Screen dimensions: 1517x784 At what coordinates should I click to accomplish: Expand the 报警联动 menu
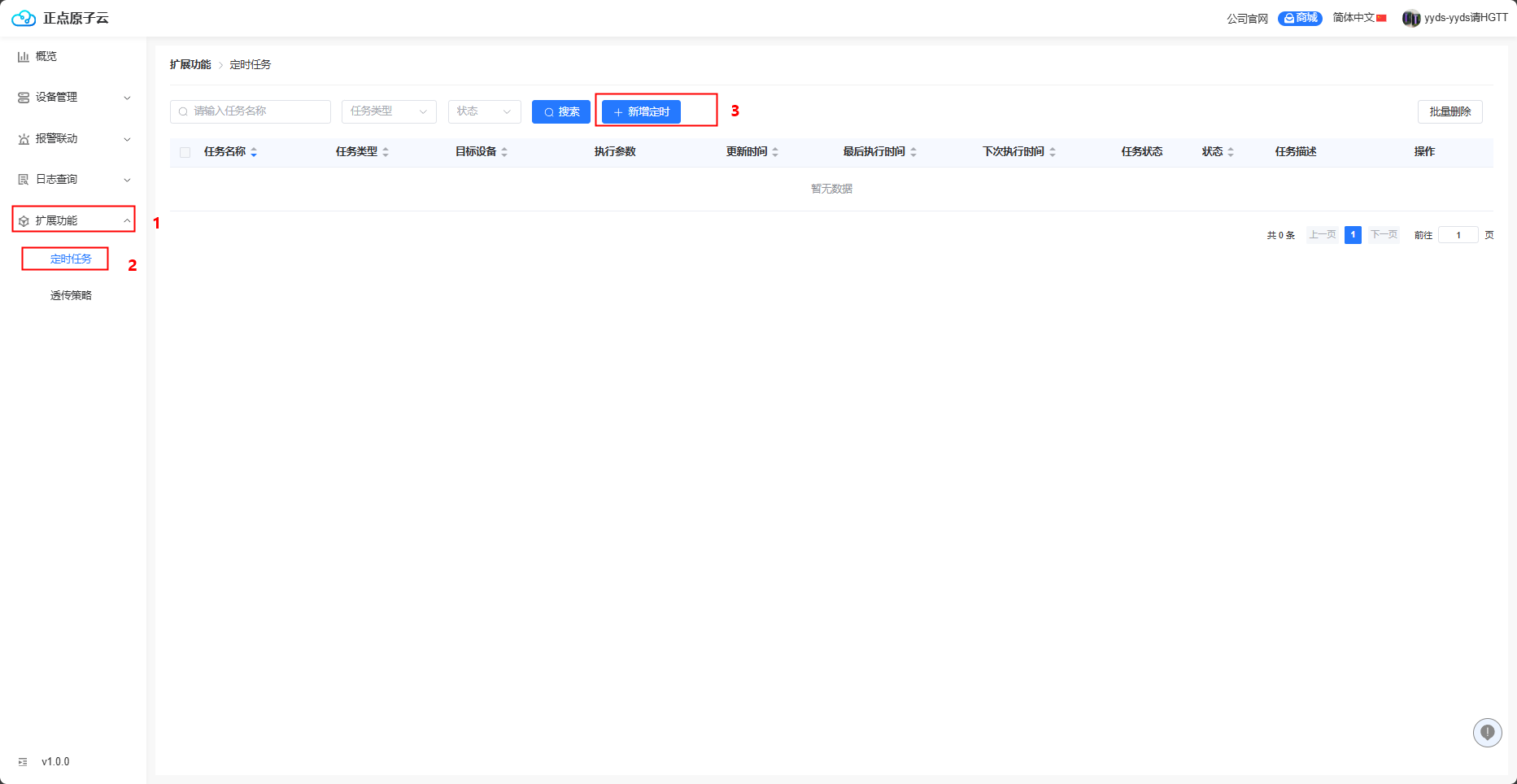pyautogui.click(x=73, y=139)
